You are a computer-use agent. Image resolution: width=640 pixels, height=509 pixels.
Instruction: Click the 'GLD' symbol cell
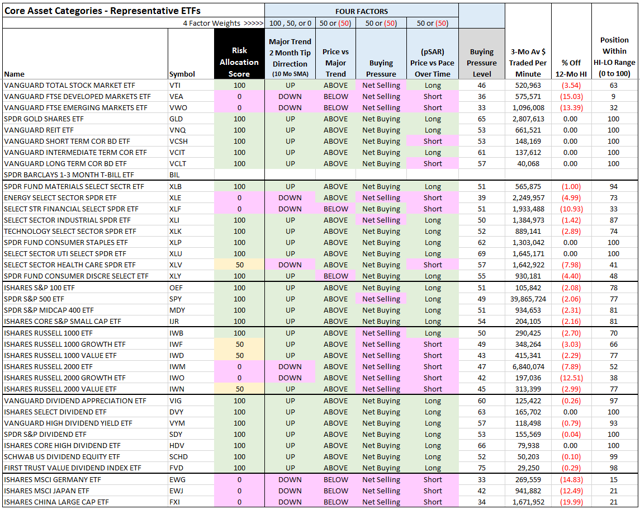pyautogui.click(x=176, y=119)
